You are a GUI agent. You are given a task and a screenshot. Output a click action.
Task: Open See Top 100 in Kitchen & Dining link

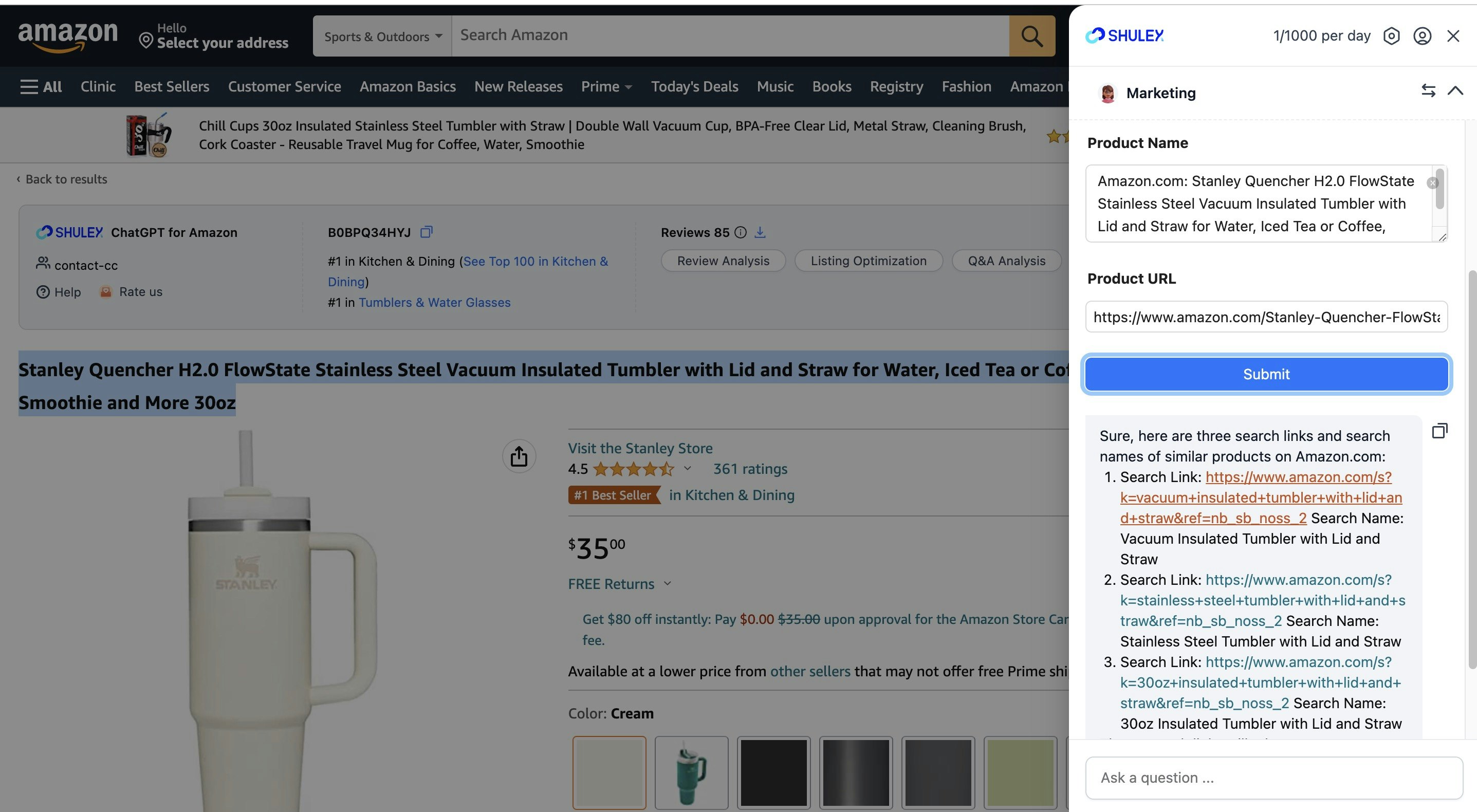467,271
